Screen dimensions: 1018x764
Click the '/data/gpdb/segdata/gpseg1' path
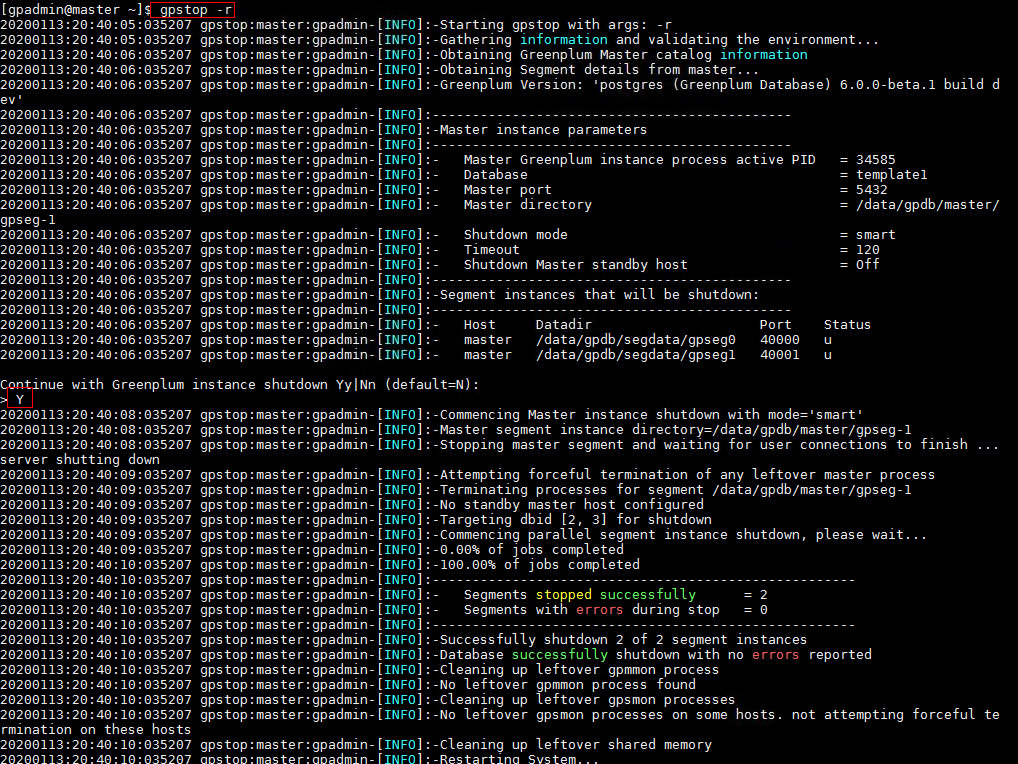pos(636,354)
